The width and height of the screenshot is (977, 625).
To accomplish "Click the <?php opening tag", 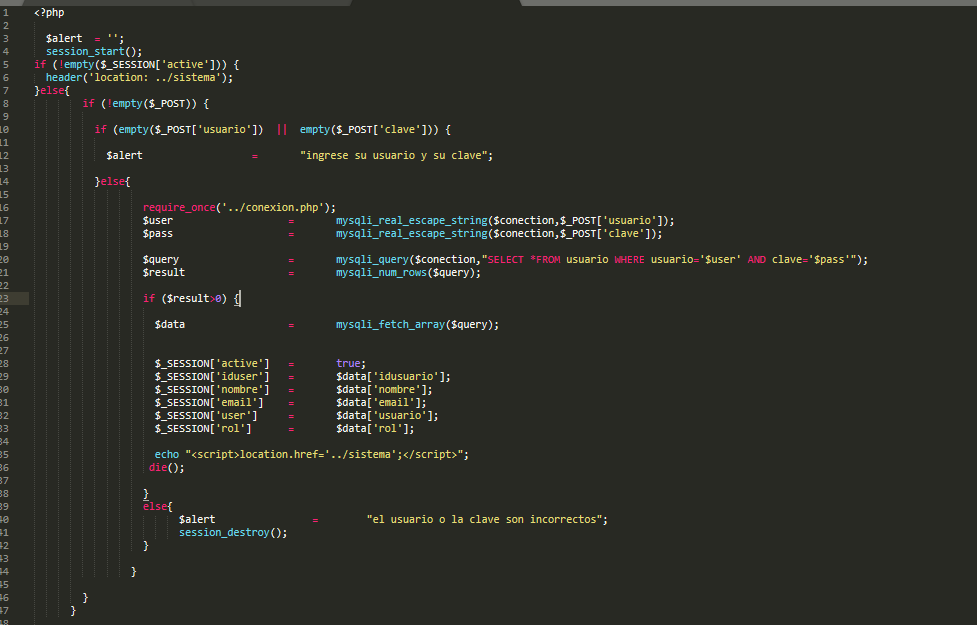I will pyautogui.click(x=49, y=12).
